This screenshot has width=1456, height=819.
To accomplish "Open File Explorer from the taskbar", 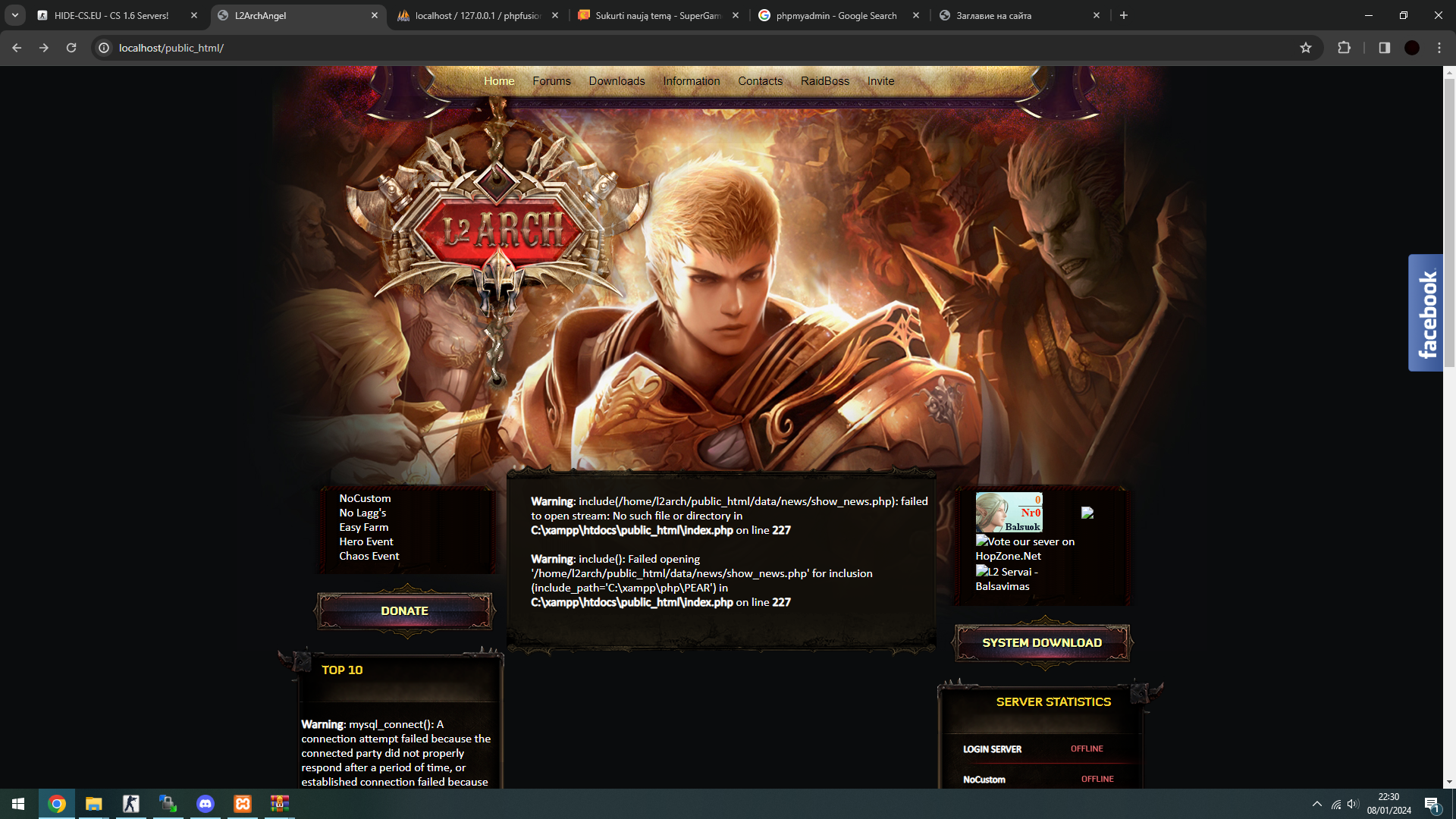I will click(94, 804).
